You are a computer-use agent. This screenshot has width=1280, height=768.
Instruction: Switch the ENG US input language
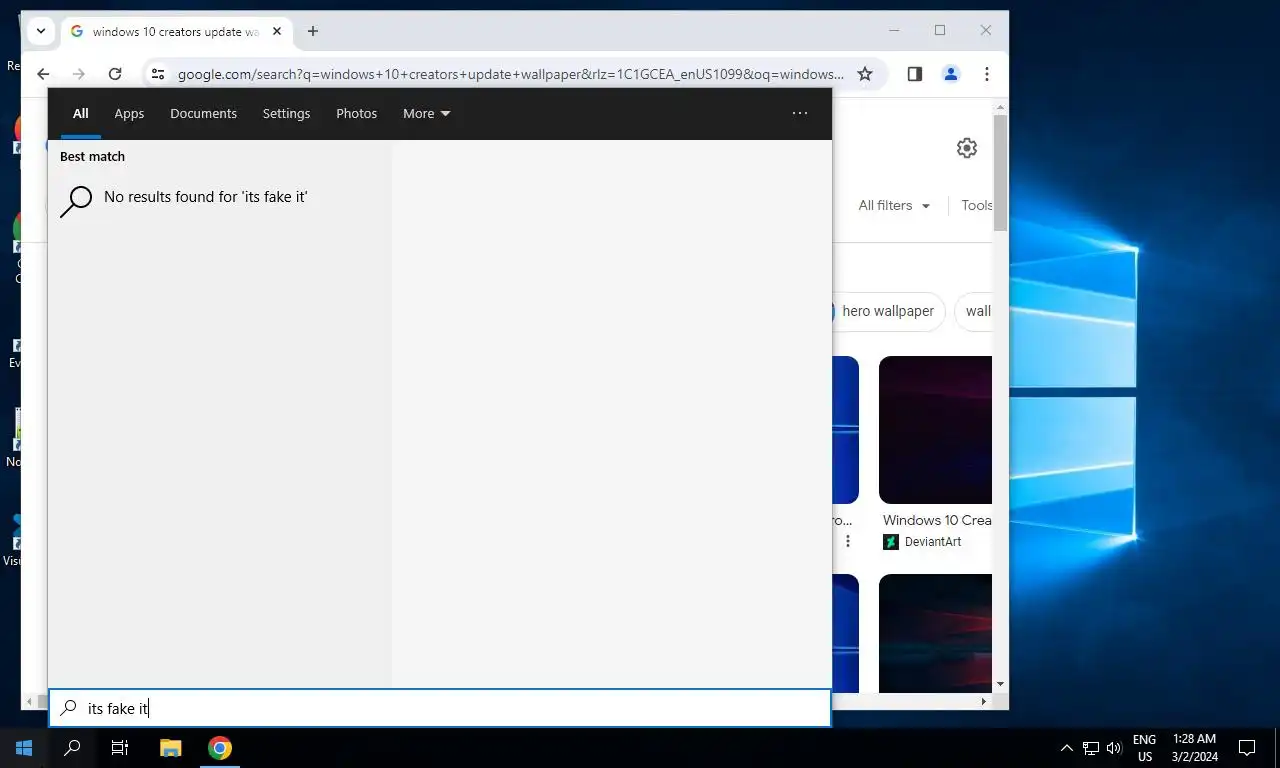pyautogui.click(x=1144, y=748)
